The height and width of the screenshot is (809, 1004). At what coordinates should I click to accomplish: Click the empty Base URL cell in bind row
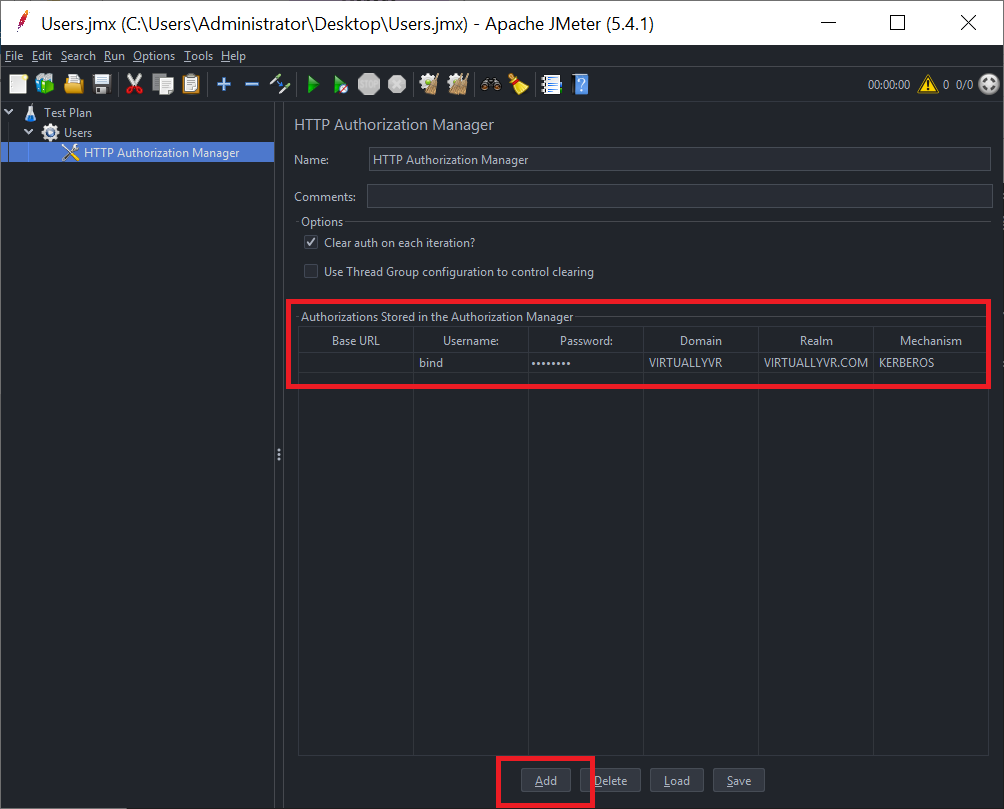tap(355, 363)
